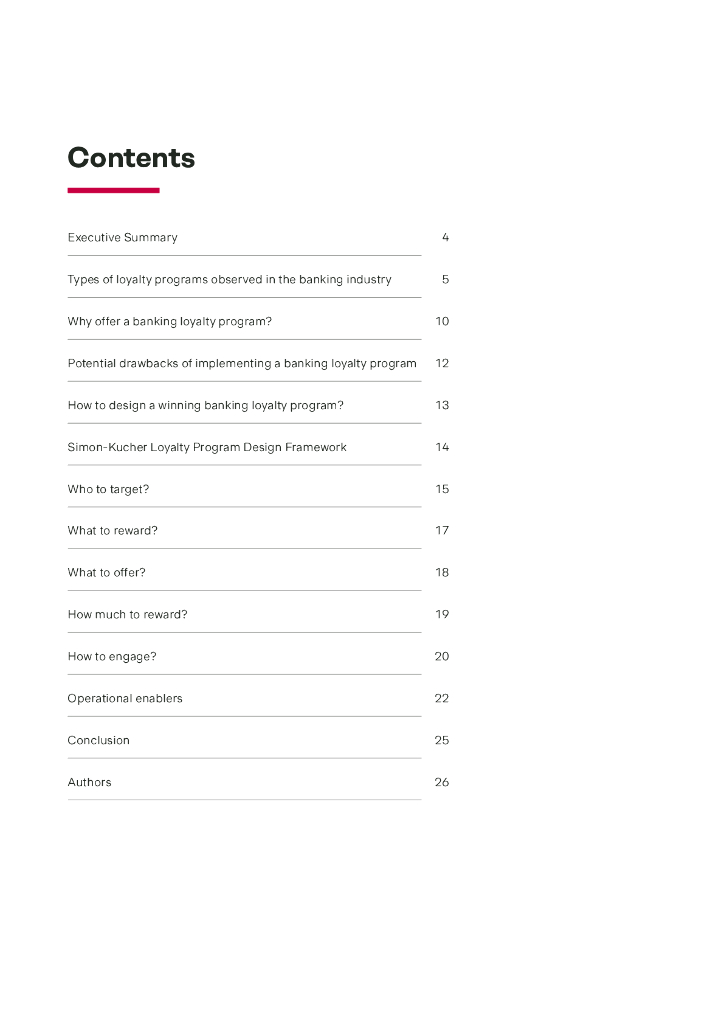724x1024 pixels.
Task: Click 'Why offer a banking loyalty program?'
Action: (x=169, y=322)
